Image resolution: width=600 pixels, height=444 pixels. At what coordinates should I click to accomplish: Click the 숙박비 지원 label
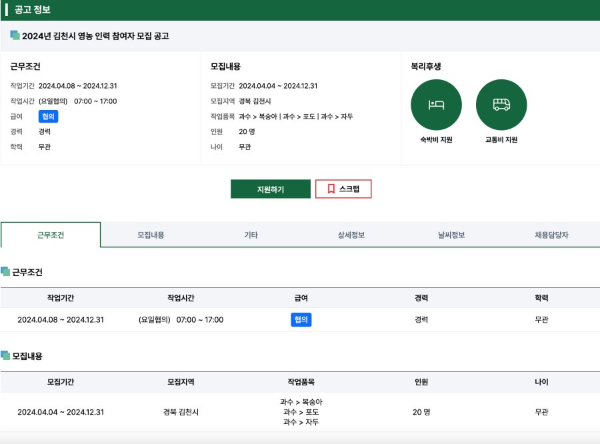click(436, 140)
